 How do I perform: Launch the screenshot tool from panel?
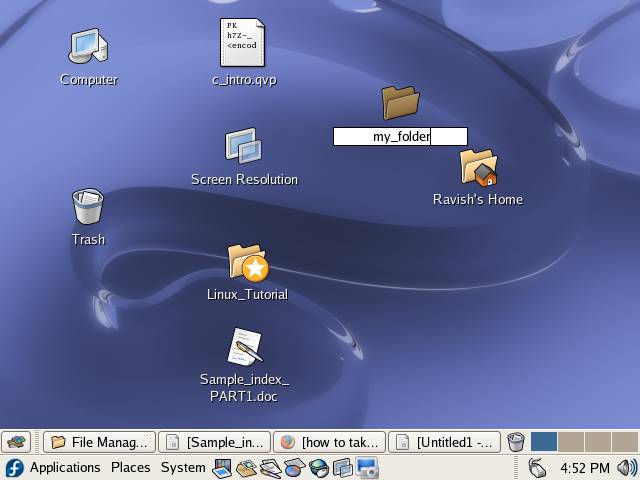pyautogui.click(x=368, y=467)
